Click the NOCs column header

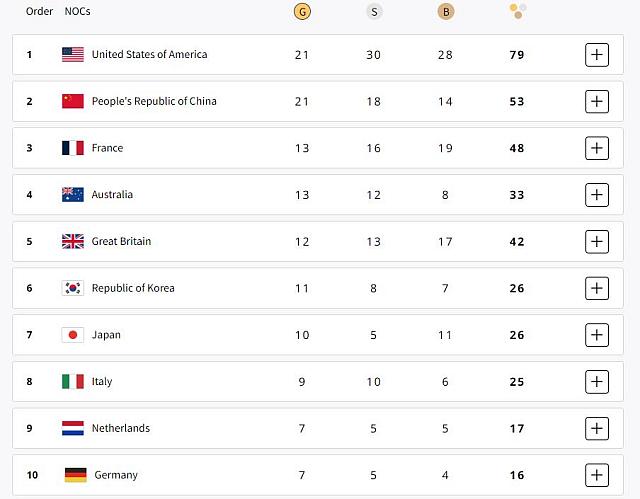point(77,11)
